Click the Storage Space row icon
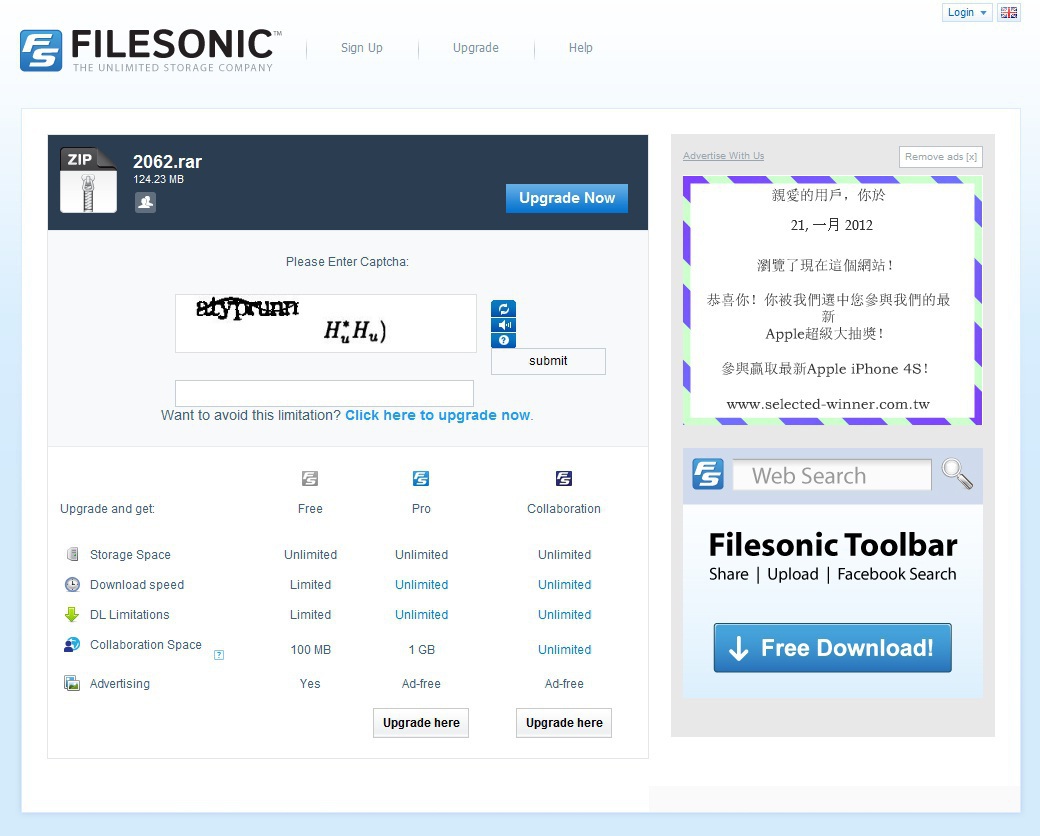Image resolution: width=1040 pixels, height=836 pixels. pyautogui.click(x=72, y=554)
